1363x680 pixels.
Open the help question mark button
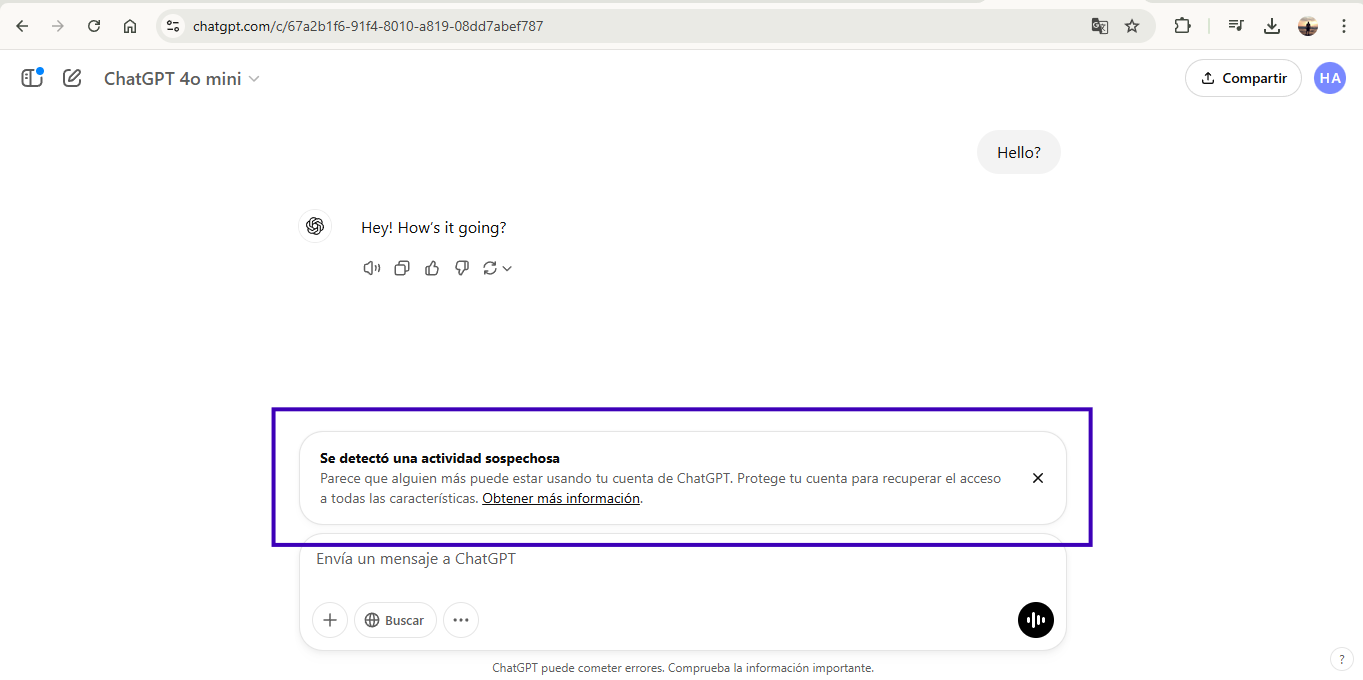(x=1341, y=659)
